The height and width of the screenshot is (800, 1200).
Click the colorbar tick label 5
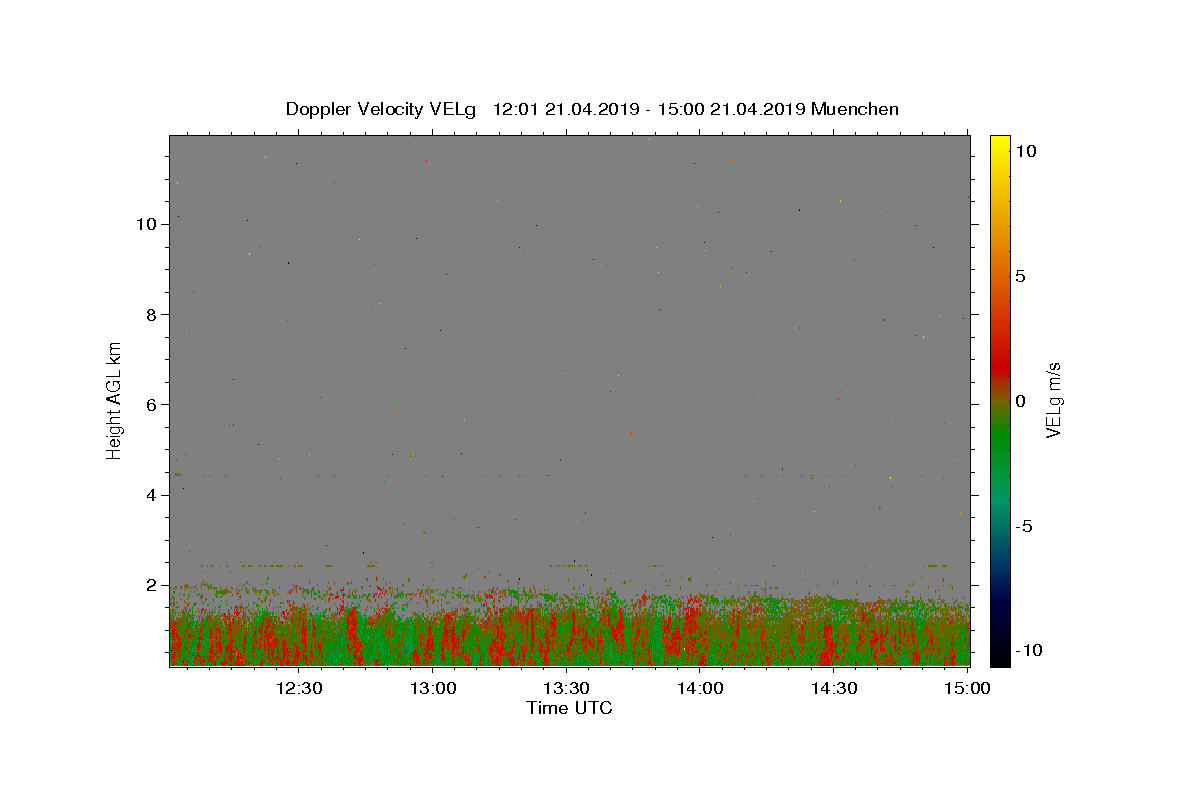click(1020, 276)
